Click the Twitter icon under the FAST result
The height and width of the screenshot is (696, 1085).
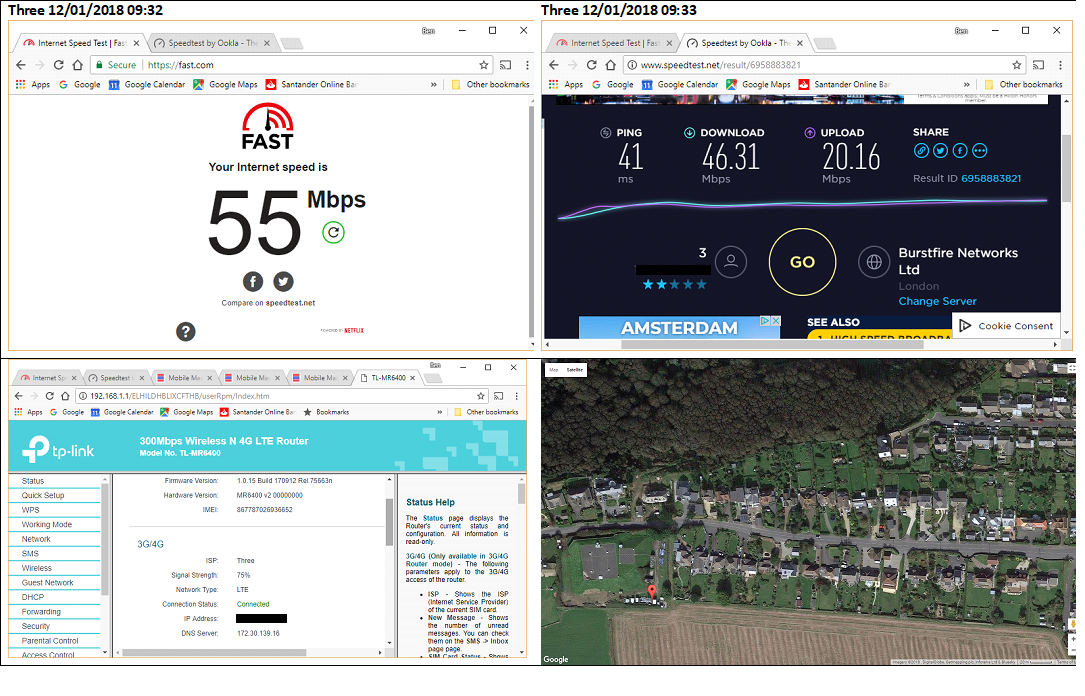click(x=284, y=281)
